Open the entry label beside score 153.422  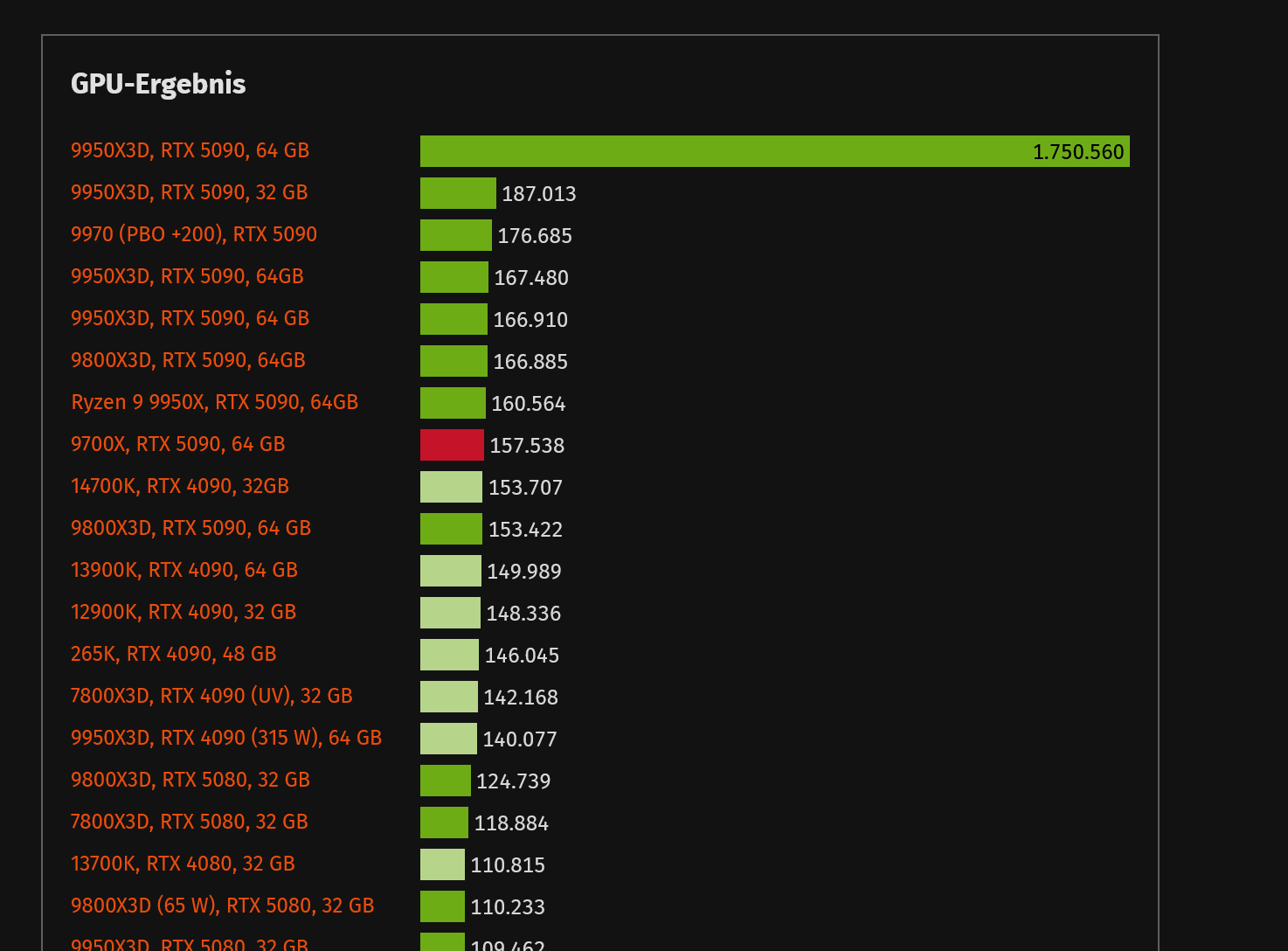(x=190, y=528)
